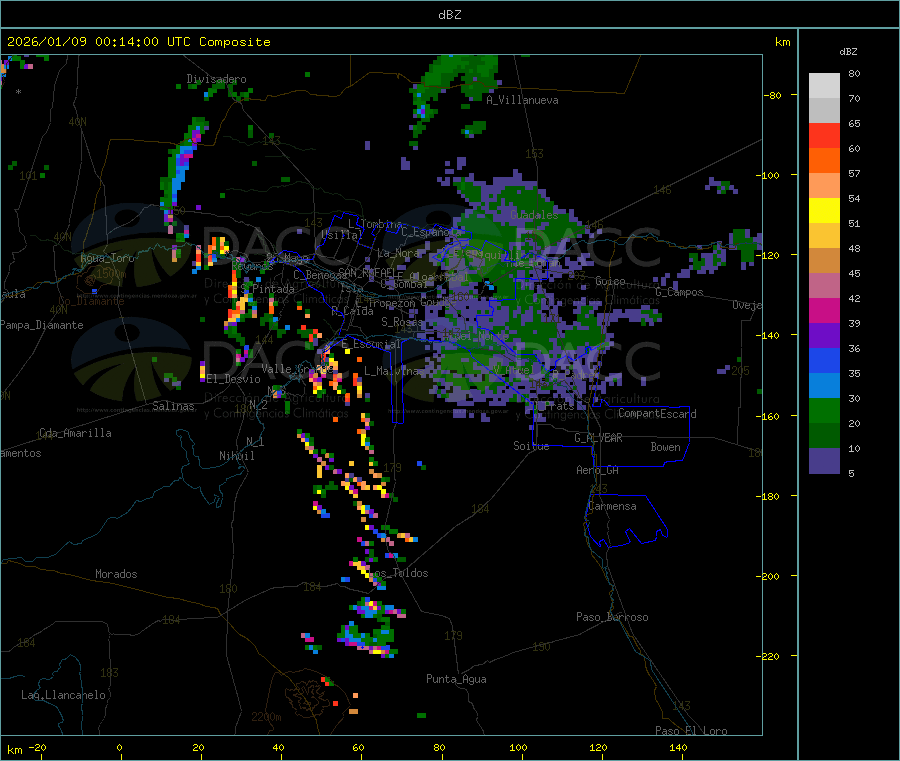Click the G_Campos location label

679,292
